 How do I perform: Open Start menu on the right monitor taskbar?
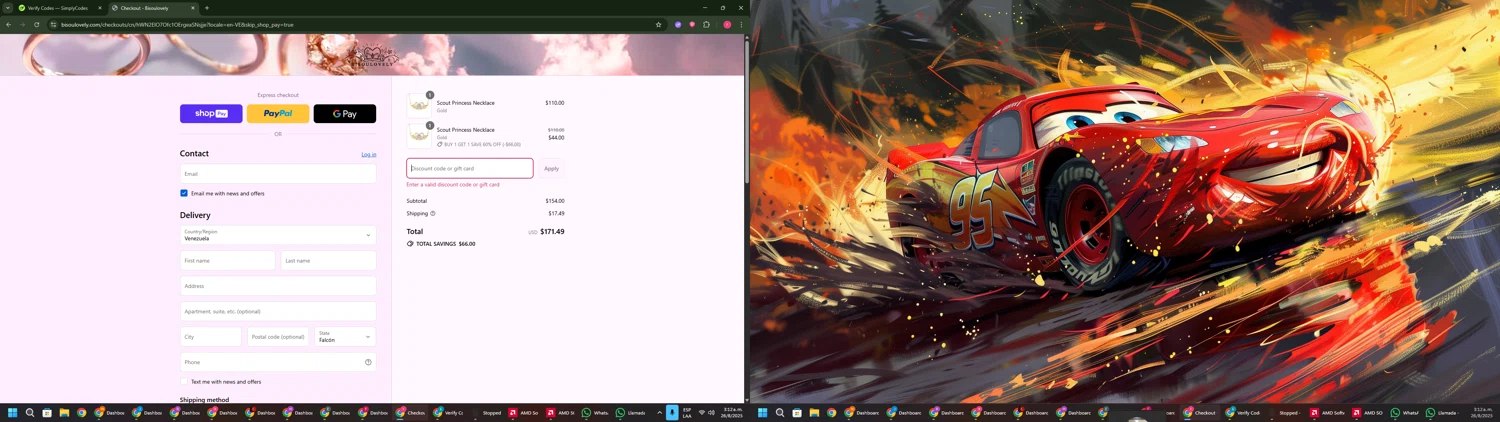[763, 413]
